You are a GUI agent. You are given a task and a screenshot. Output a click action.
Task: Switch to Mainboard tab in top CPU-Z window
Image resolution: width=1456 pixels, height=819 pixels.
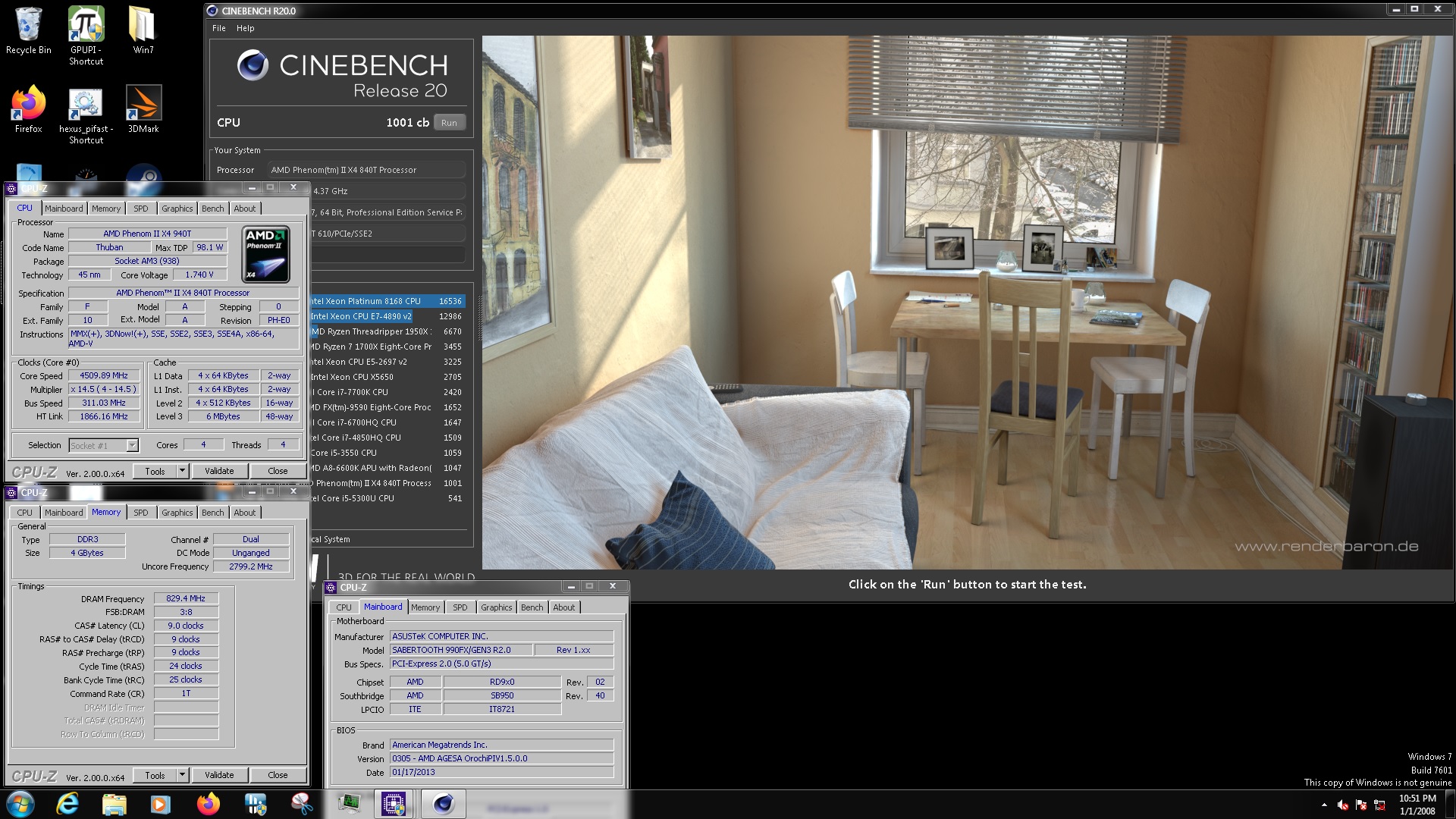64,209
